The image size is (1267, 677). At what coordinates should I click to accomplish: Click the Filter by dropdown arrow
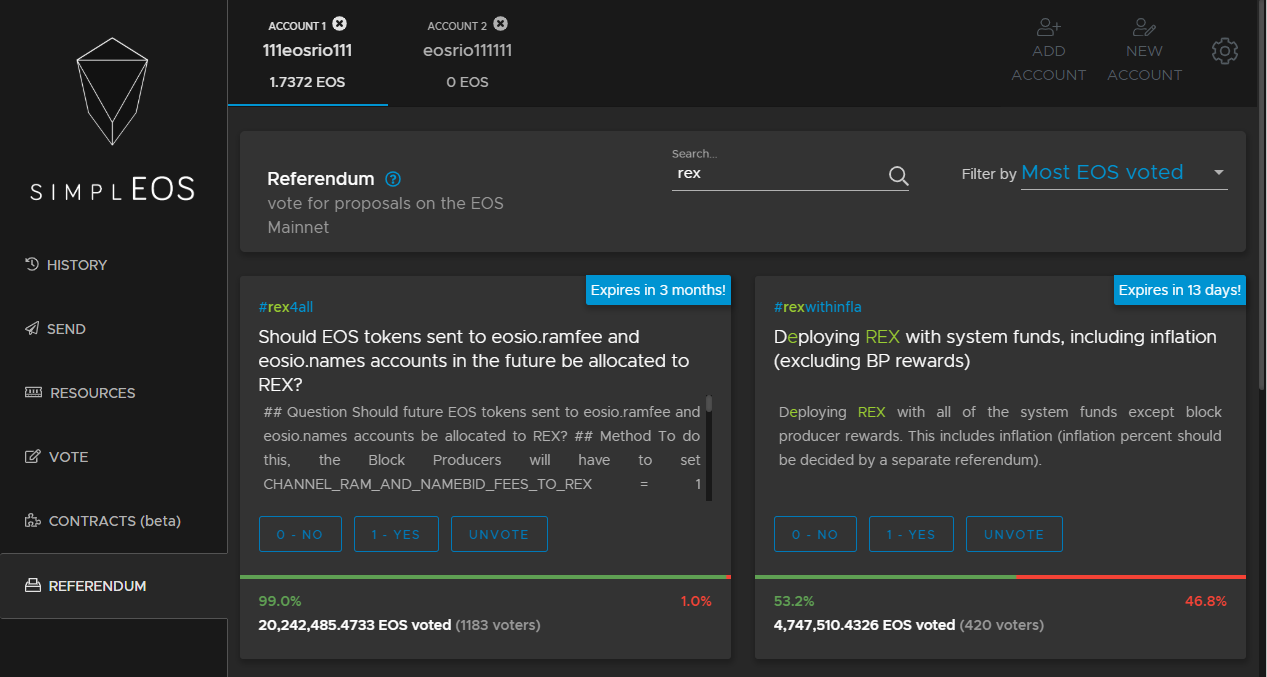[x=1219, y=173]
